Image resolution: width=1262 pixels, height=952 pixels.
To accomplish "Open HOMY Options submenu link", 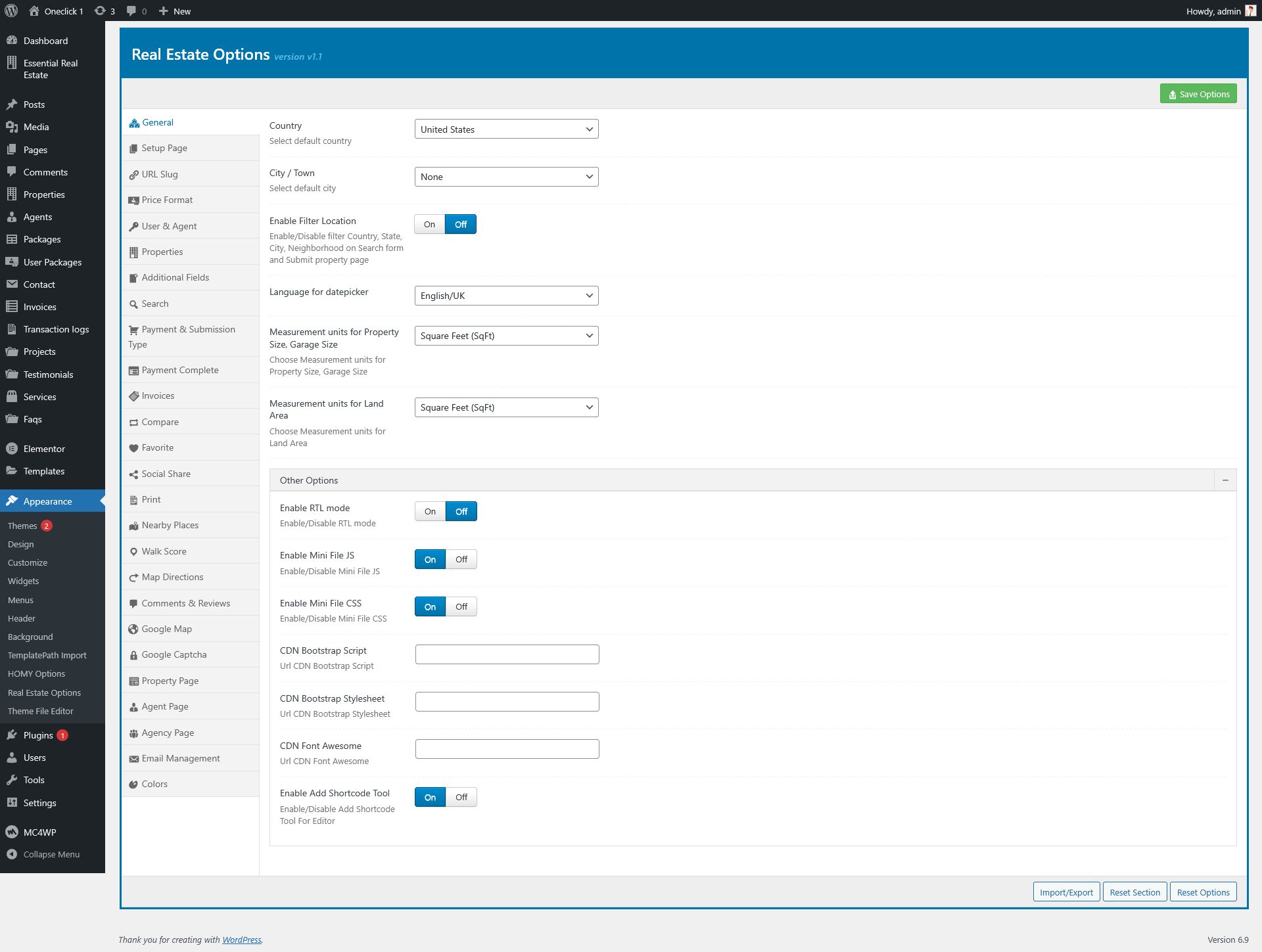I will pos(36,673).
